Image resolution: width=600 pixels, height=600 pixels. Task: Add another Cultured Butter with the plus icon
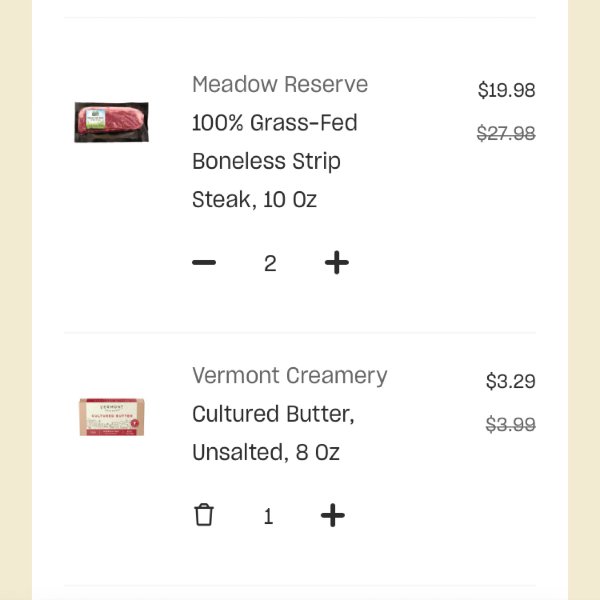click(x=333, y=515)
